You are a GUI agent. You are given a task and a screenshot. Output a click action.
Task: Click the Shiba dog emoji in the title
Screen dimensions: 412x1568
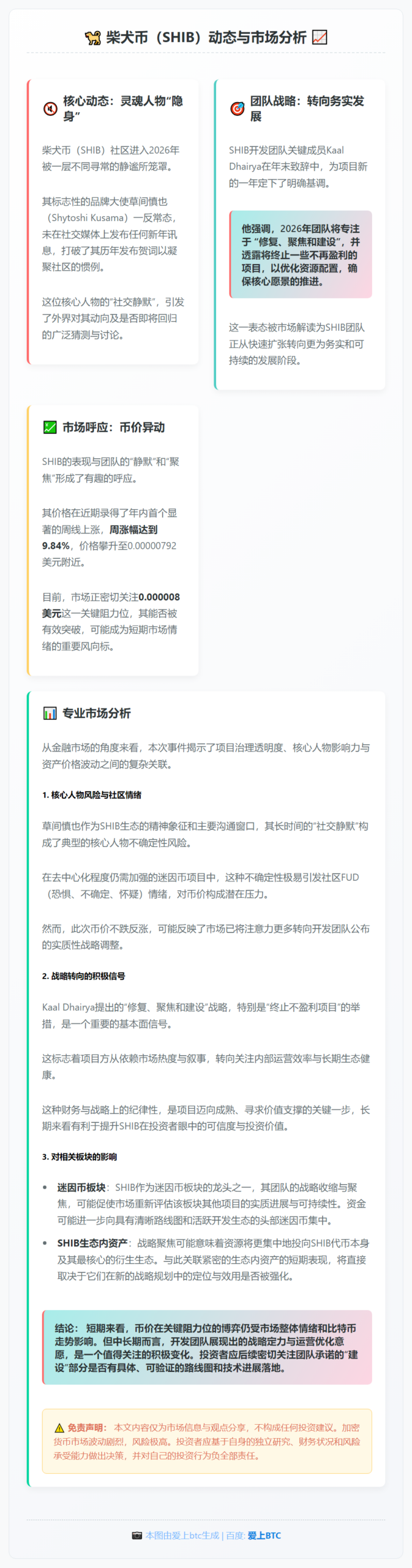point(93,38)
